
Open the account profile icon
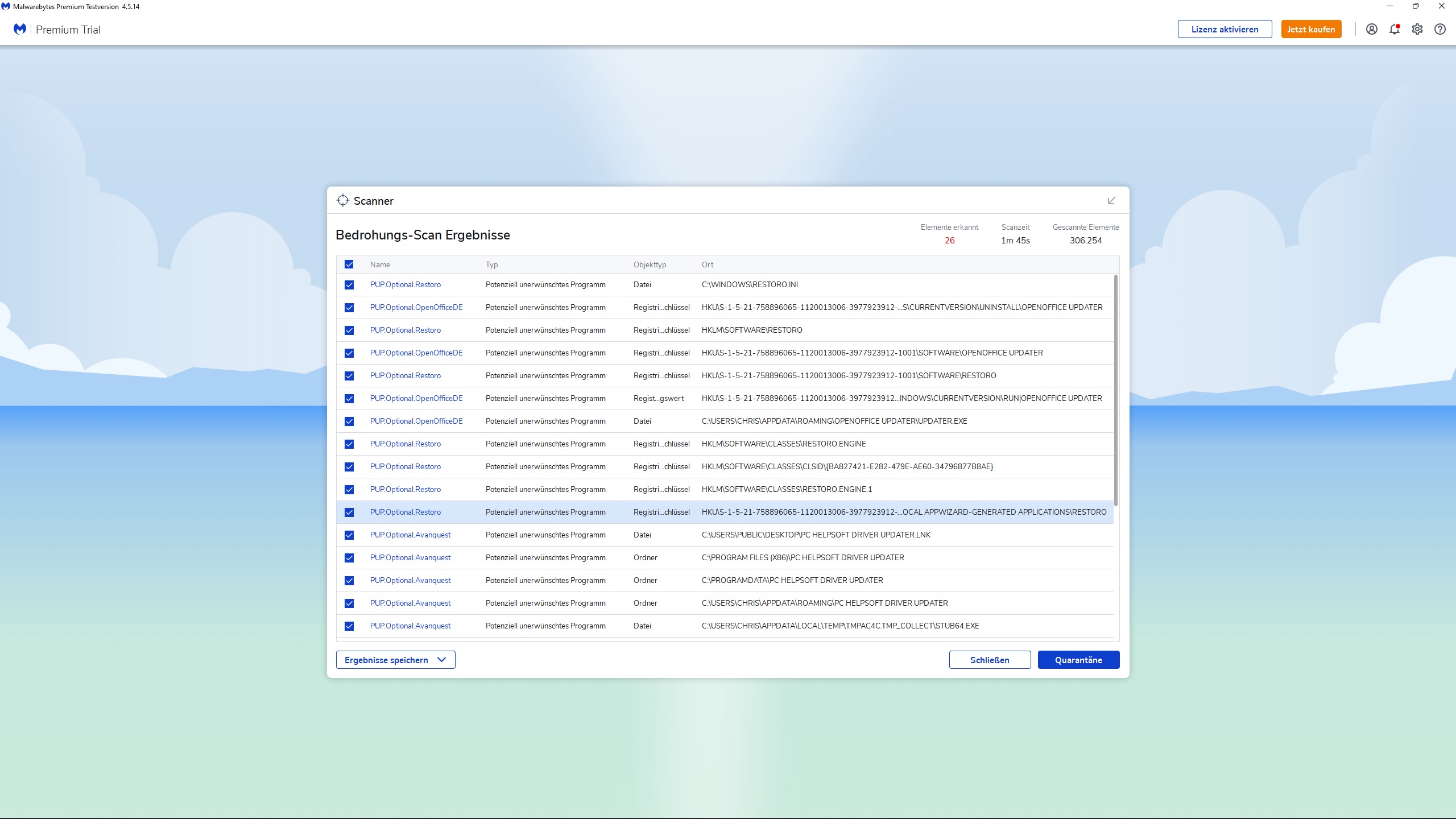point(1371,29)
